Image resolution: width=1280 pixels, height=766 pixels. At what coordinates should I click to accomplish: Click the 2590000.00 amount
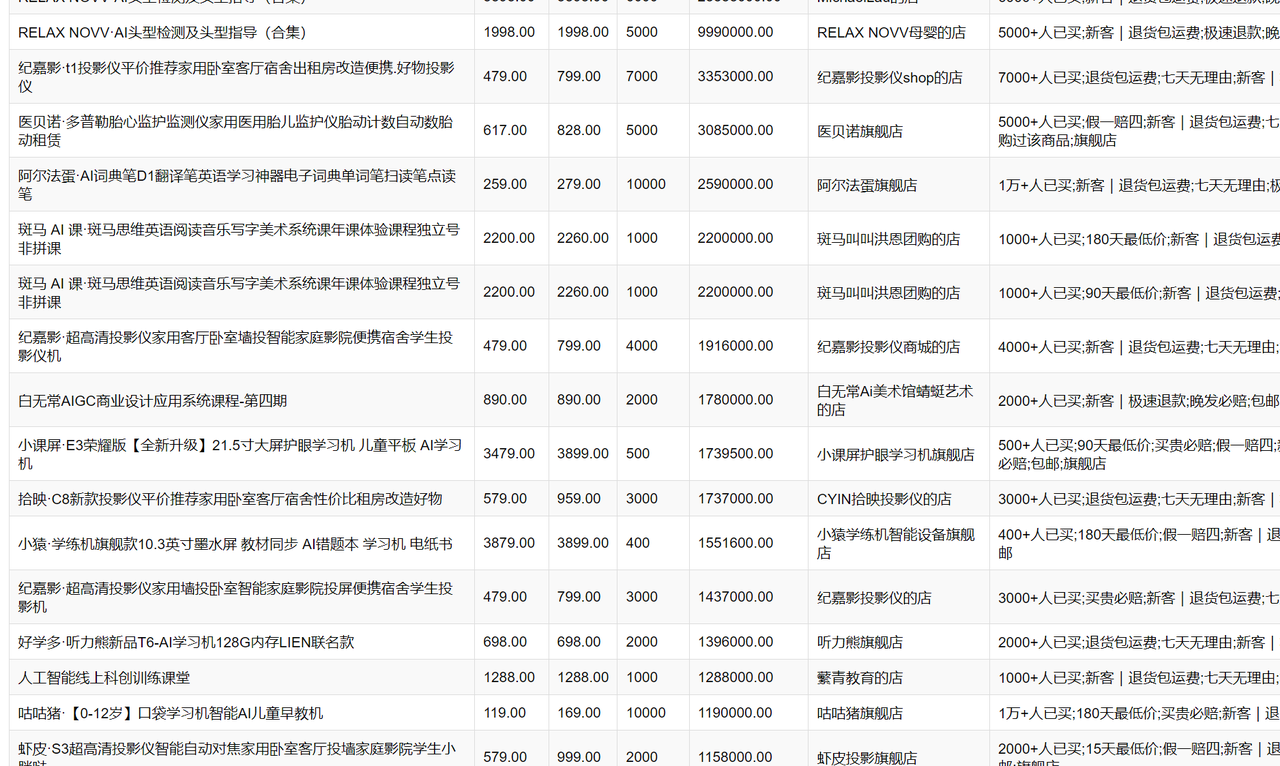735,184
